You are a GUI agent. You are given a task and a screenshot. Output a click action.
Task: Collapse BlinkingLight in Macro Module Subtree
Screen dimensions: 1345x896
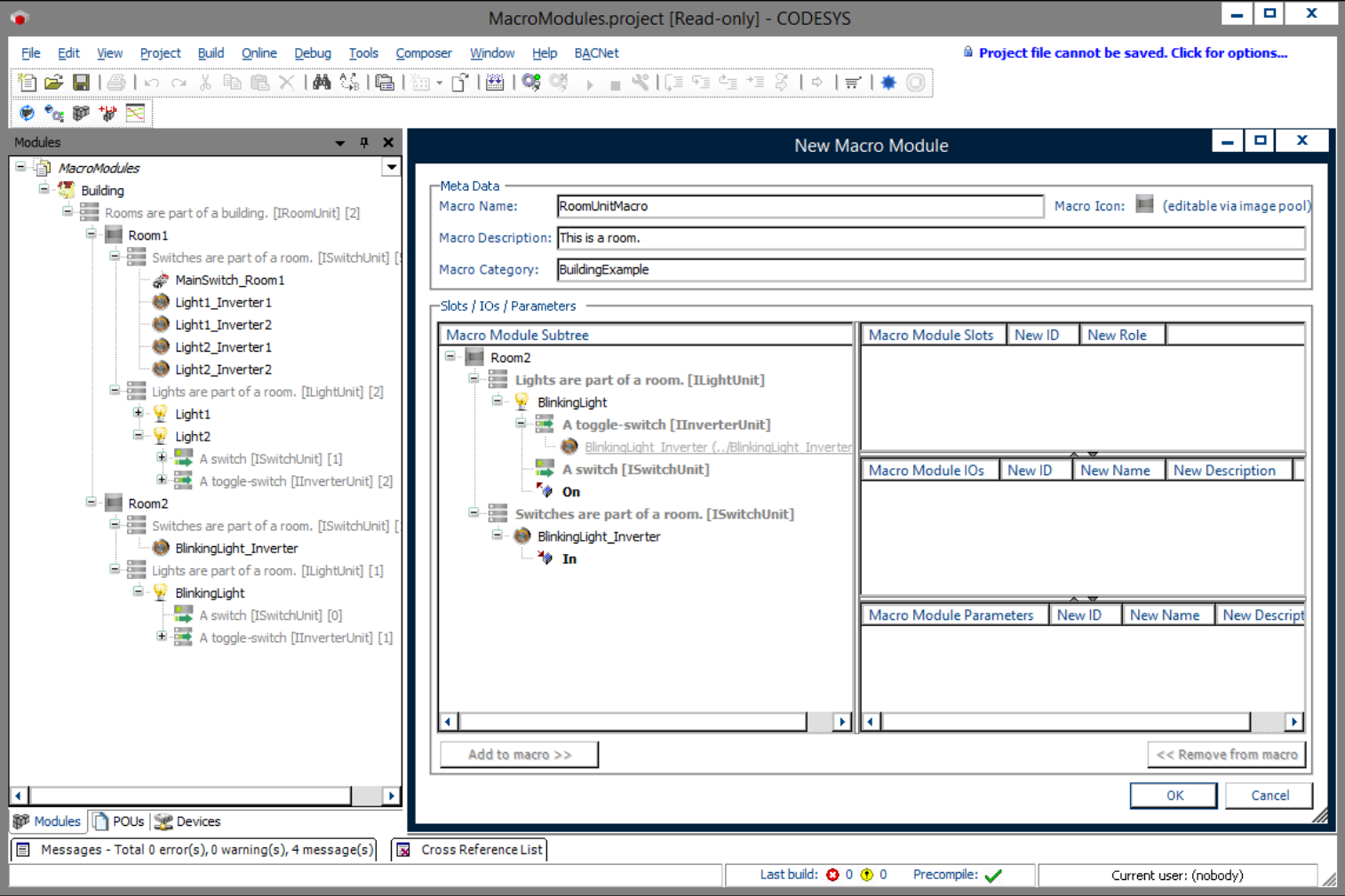click(x=497, y=401)
